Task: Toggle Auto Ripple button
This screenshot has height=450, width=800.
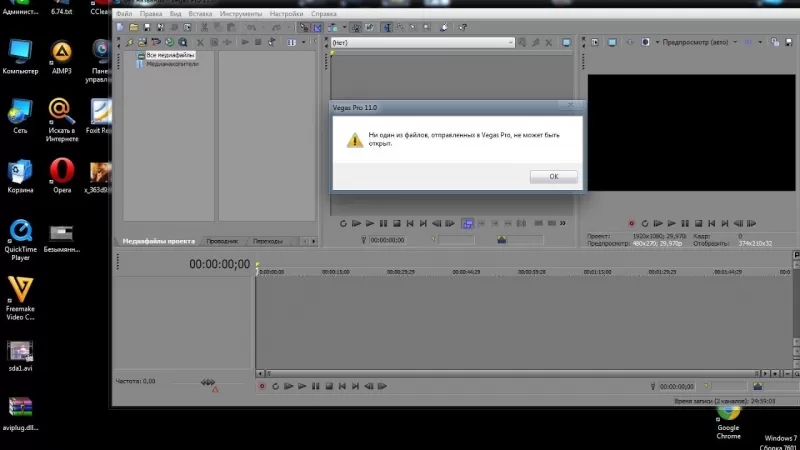Action: 333,27
